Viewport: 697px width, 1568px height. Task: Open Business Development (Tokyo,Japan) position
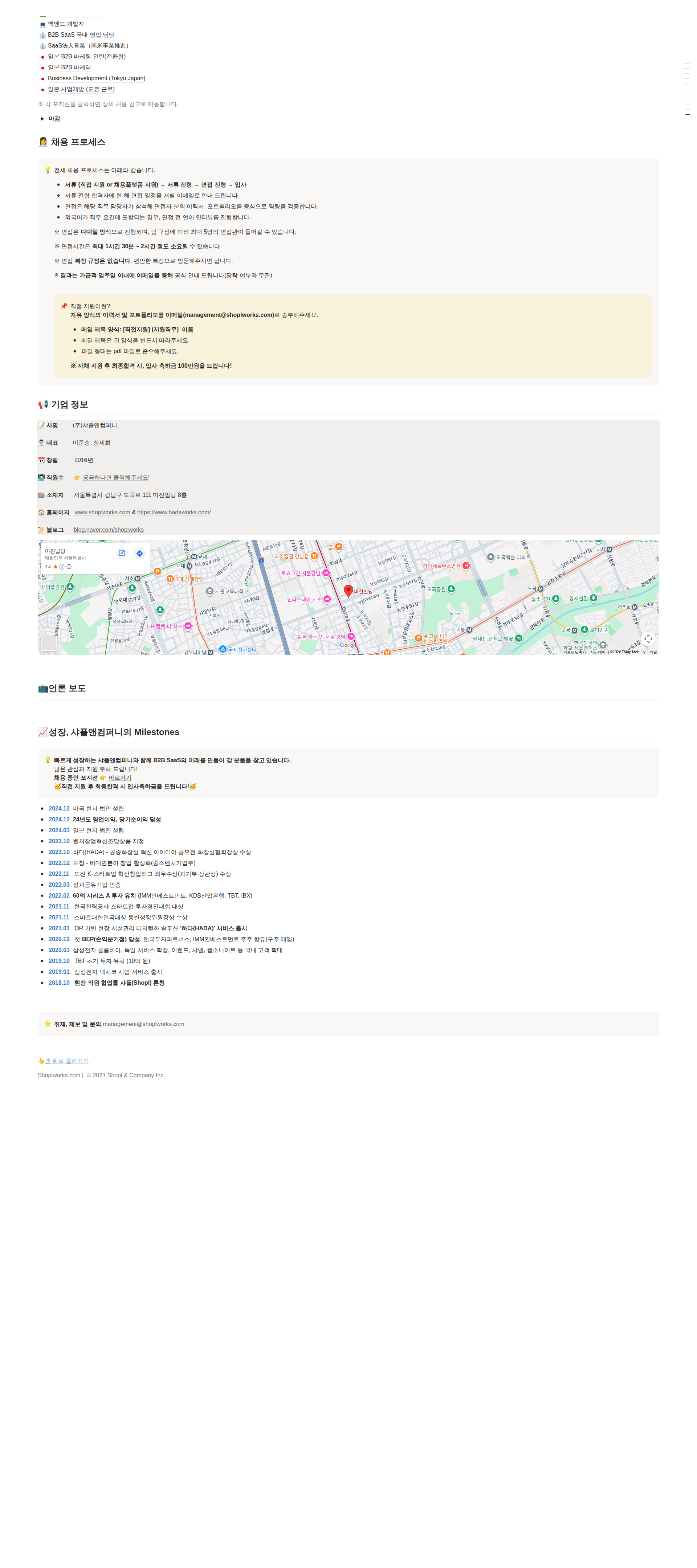[96, 78]
